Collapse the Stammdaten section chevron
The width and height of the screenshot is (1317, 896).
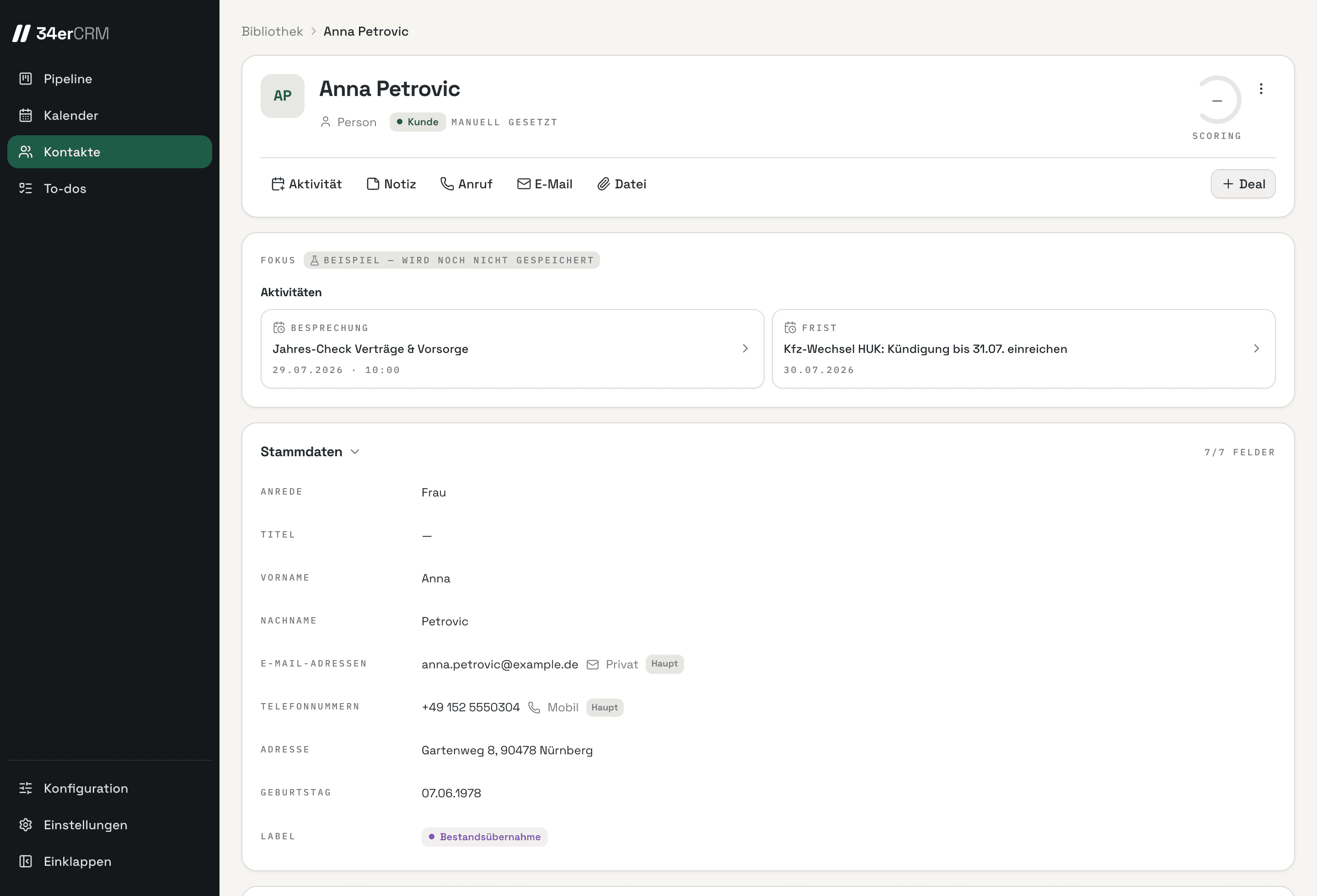tap(355, 452)
